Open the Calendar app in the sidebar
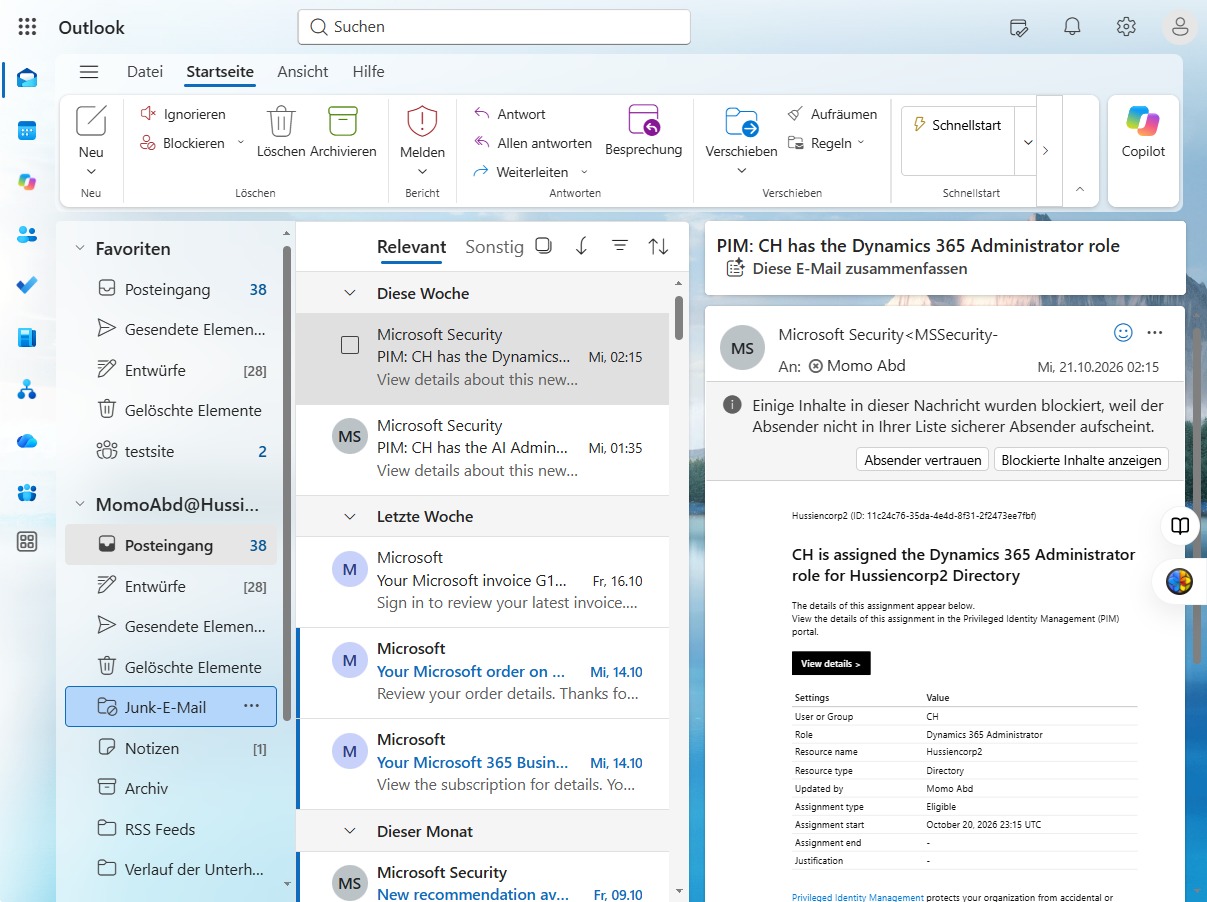 pyautogui.click(x=27, y=131)
